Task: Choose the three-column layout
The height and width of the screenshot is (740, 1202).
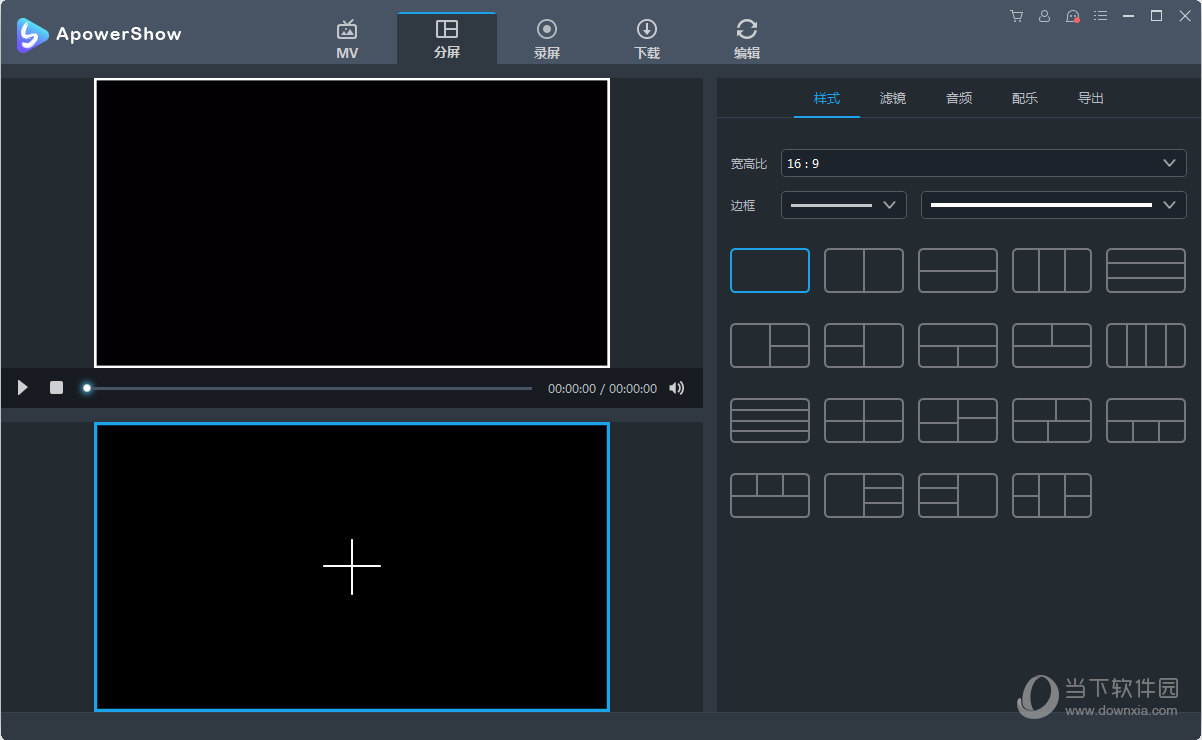Action: click(x=1052, y=270)
